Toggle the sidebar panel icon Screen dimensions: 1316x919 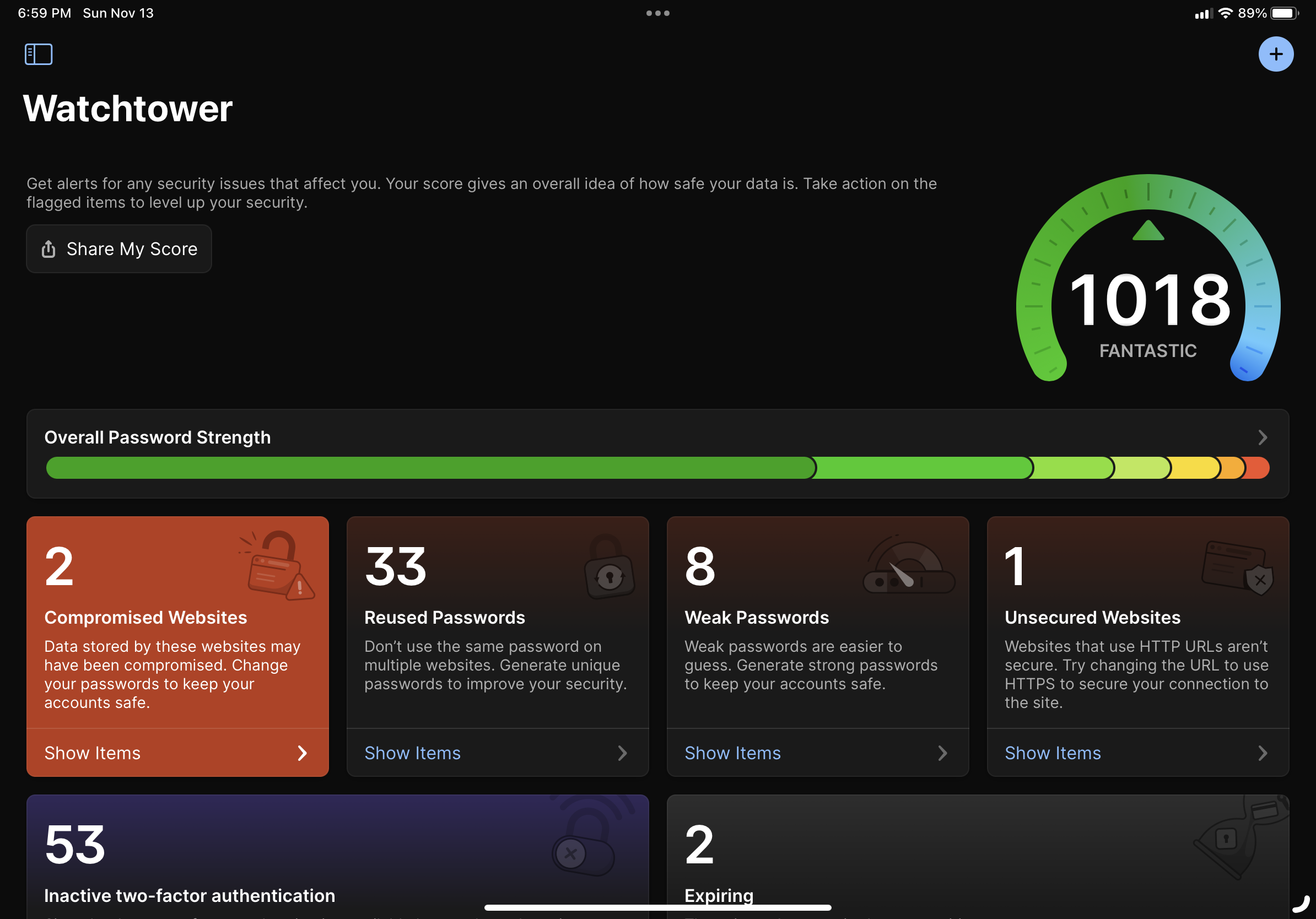(39, 55)
